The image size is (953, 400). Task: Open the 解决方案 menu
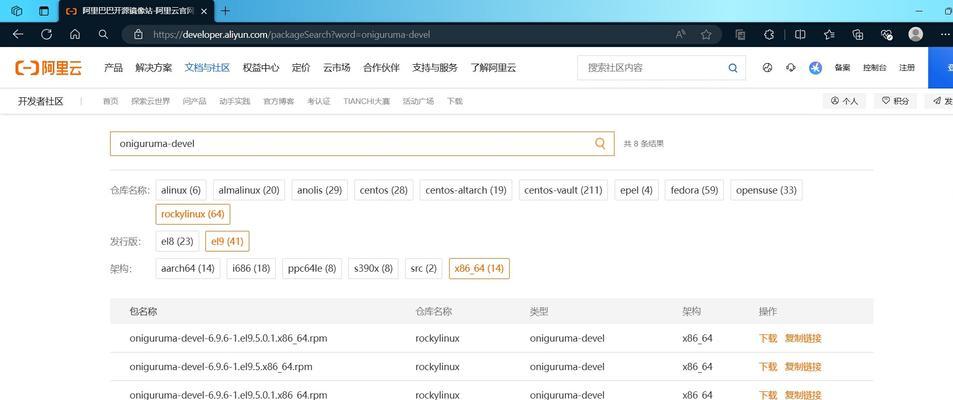(153, 67)
